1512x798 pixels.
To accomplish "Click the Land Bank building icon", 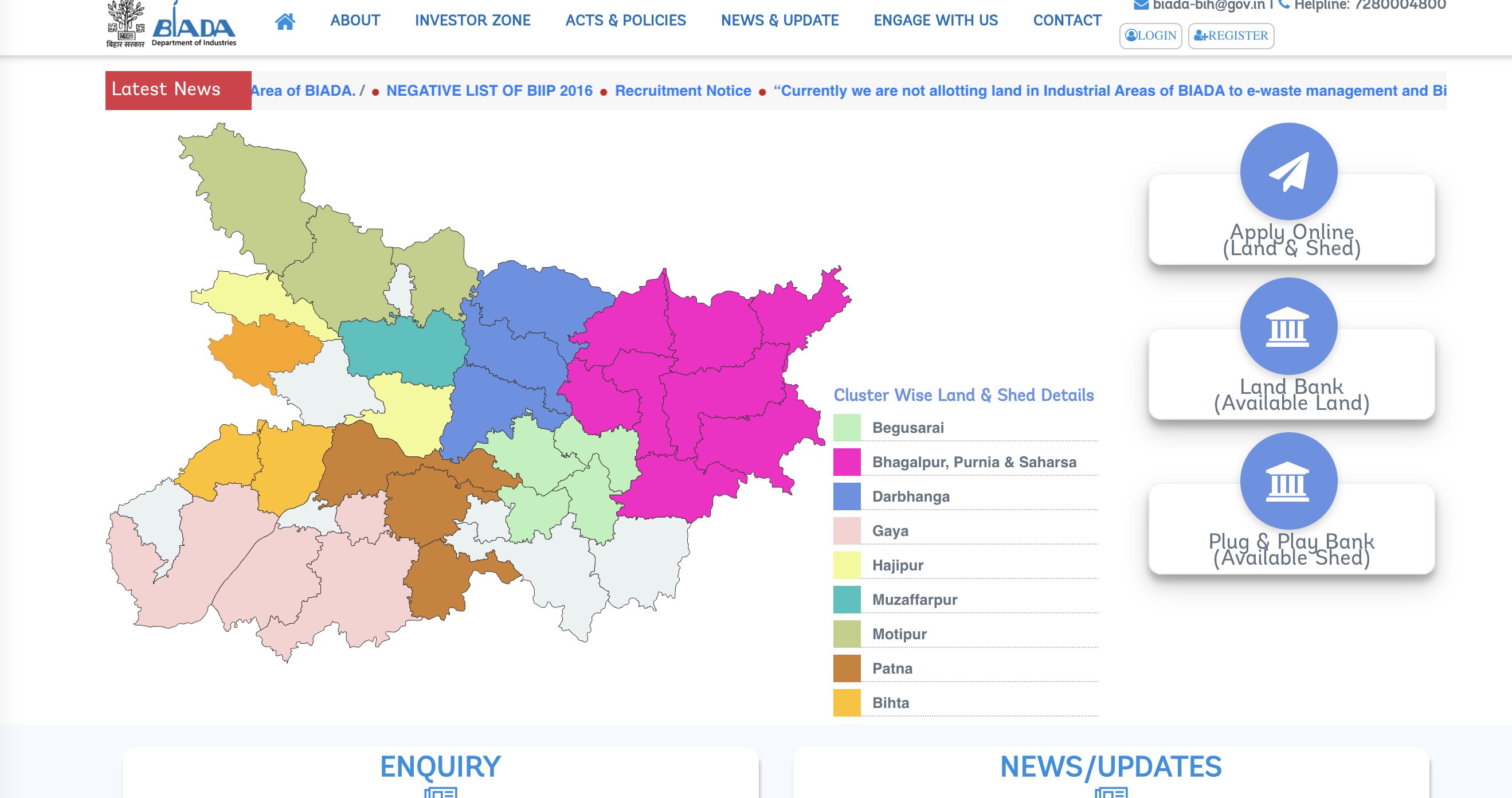I will pyautogui.click(x=1288, y=327).
